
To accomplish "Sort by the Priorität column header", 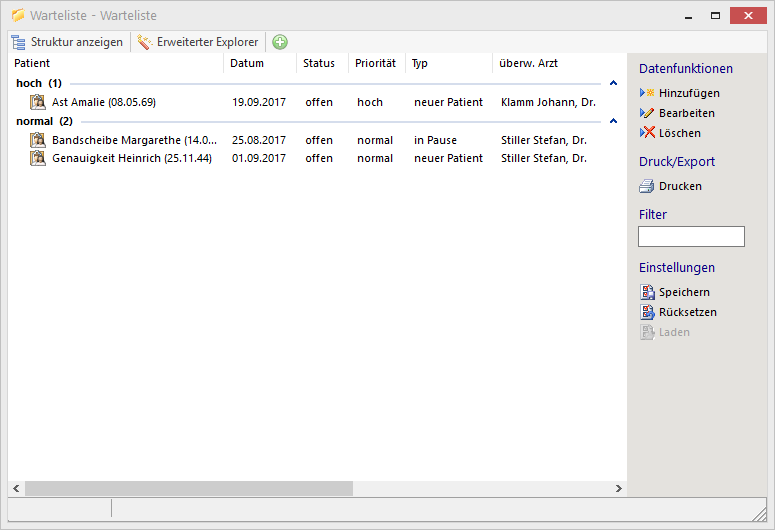I will [375, 63].
